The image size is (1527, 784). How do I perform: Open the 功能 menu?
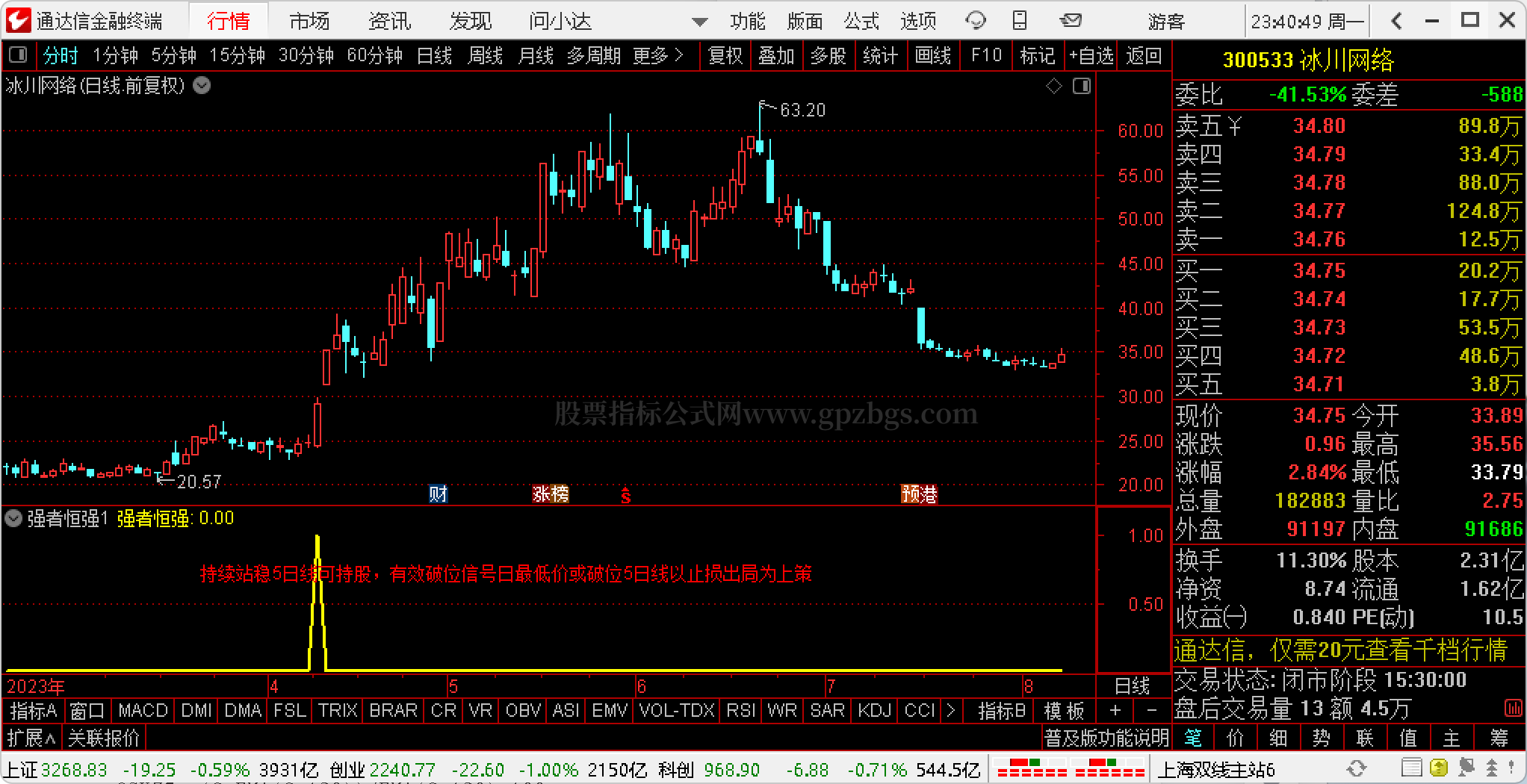click(748, 21)
